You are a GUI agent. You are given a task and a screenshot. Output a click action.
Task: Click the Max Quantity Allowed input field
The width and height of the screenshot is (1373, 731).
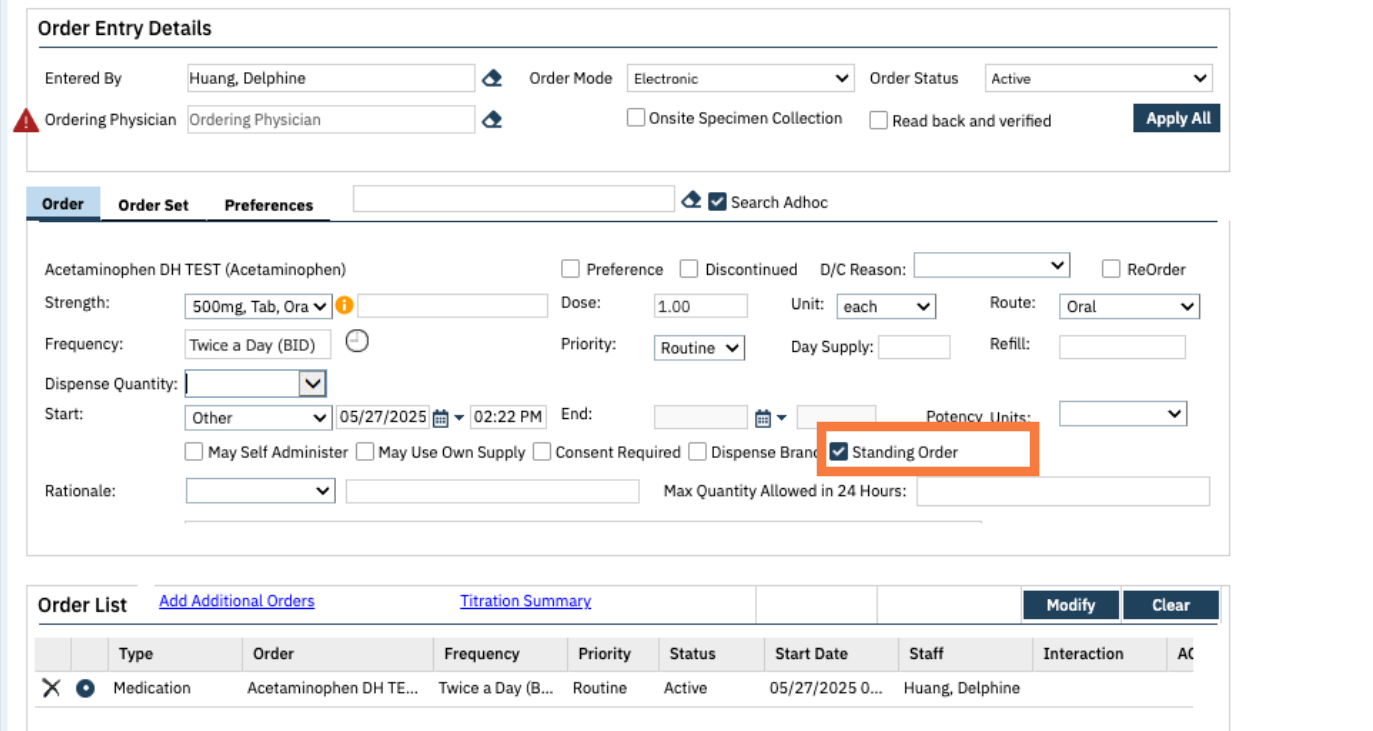[x=1062, y=491]
